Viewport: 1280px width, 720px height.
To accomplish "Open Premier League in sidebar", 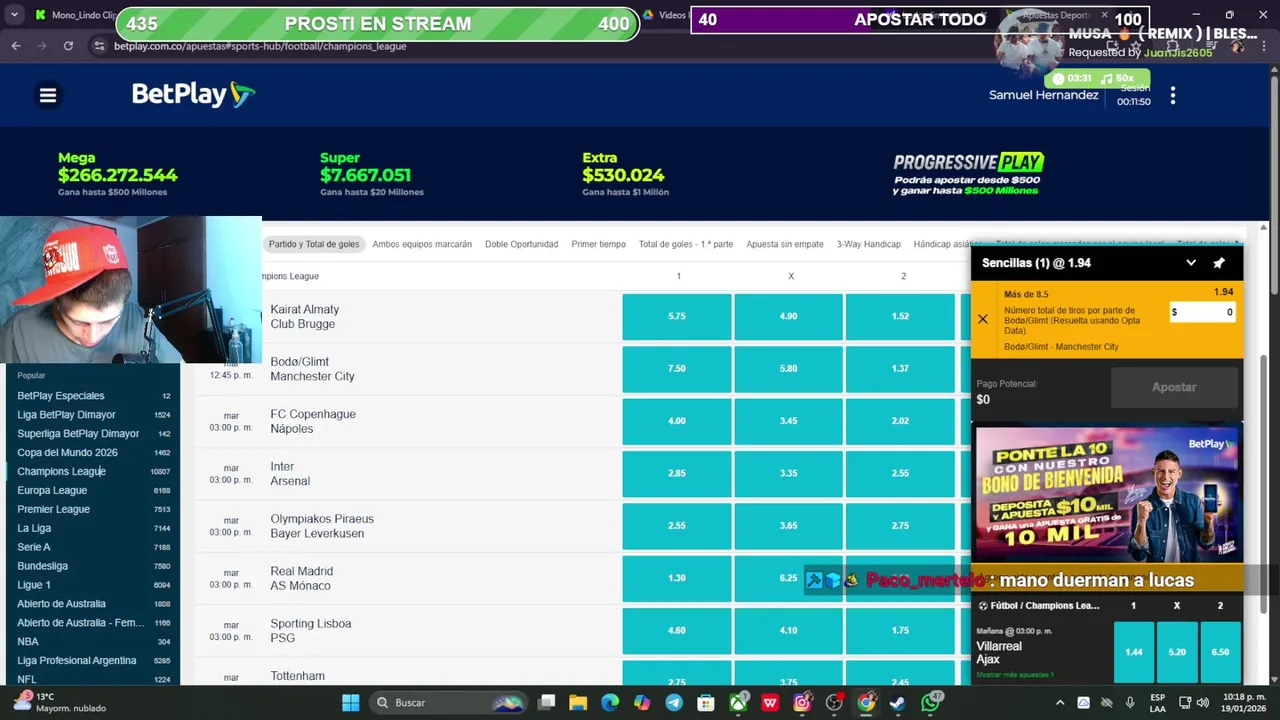I will [53, 509].
